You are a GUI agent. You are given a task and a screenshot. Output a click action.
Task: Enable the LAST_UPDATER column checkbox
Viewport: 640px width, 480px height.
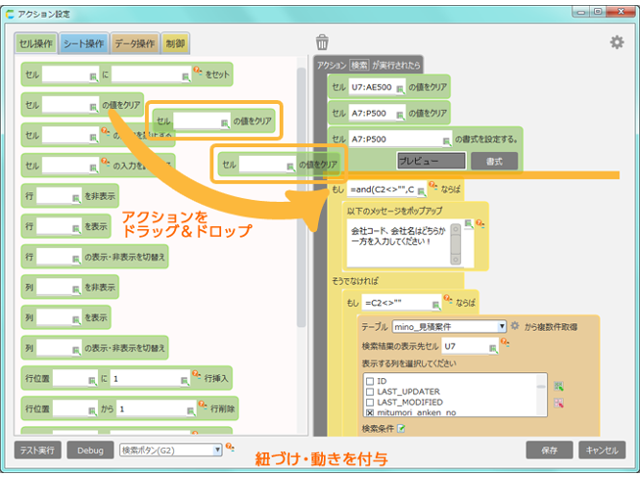(x=369, y=391)
